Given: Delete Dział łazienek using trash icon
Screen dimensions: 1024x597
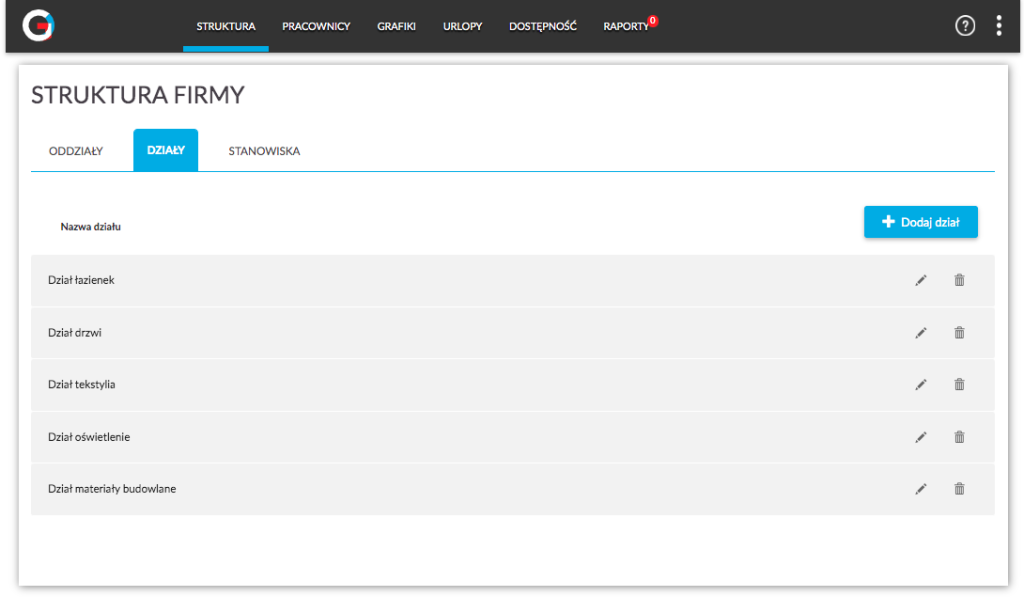Looking at the screenshot, I should (959, 281).
